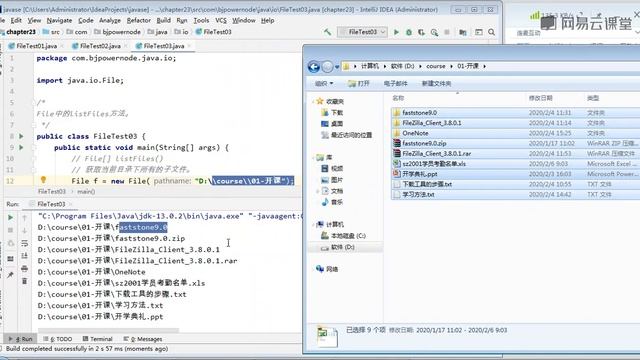Click the Debug bug icon in toolbar
The width and height of the screenshot is (640, 360).
pyautogui.click(x=409, y=32)
